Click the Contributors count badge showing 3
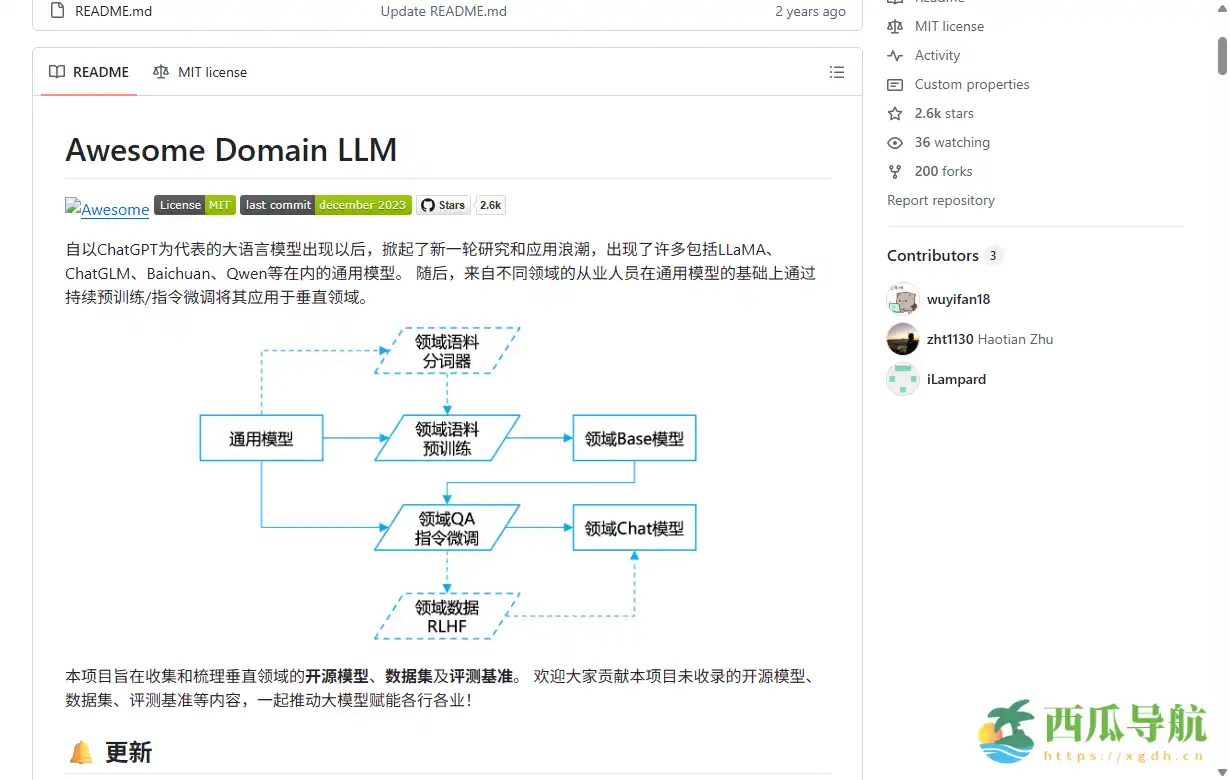Viewport: 1230px width, 780px height. [x=991, y=255]
